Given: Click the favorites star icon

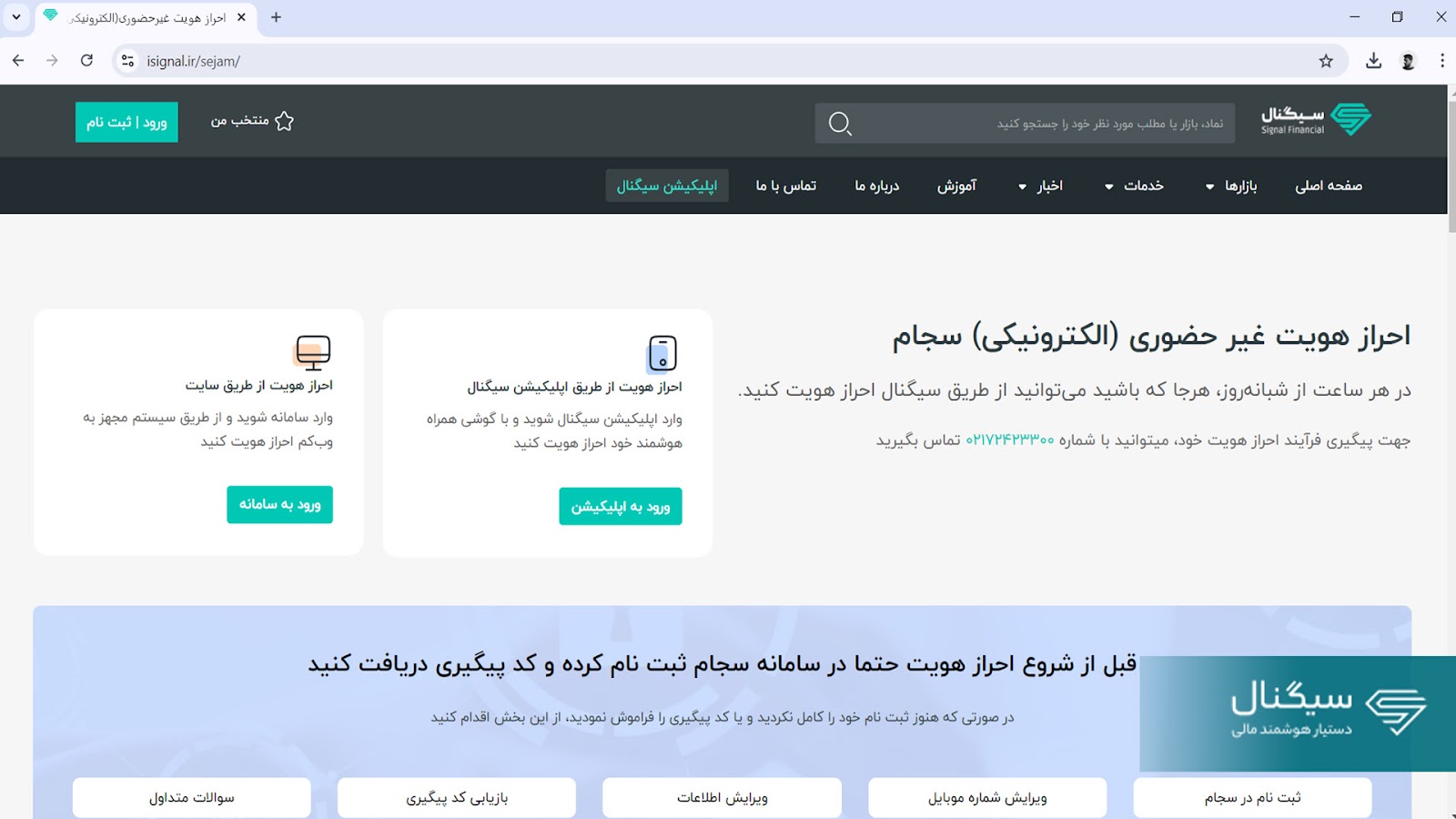Looking at the screenshot, I should click(x=284, y=121).
